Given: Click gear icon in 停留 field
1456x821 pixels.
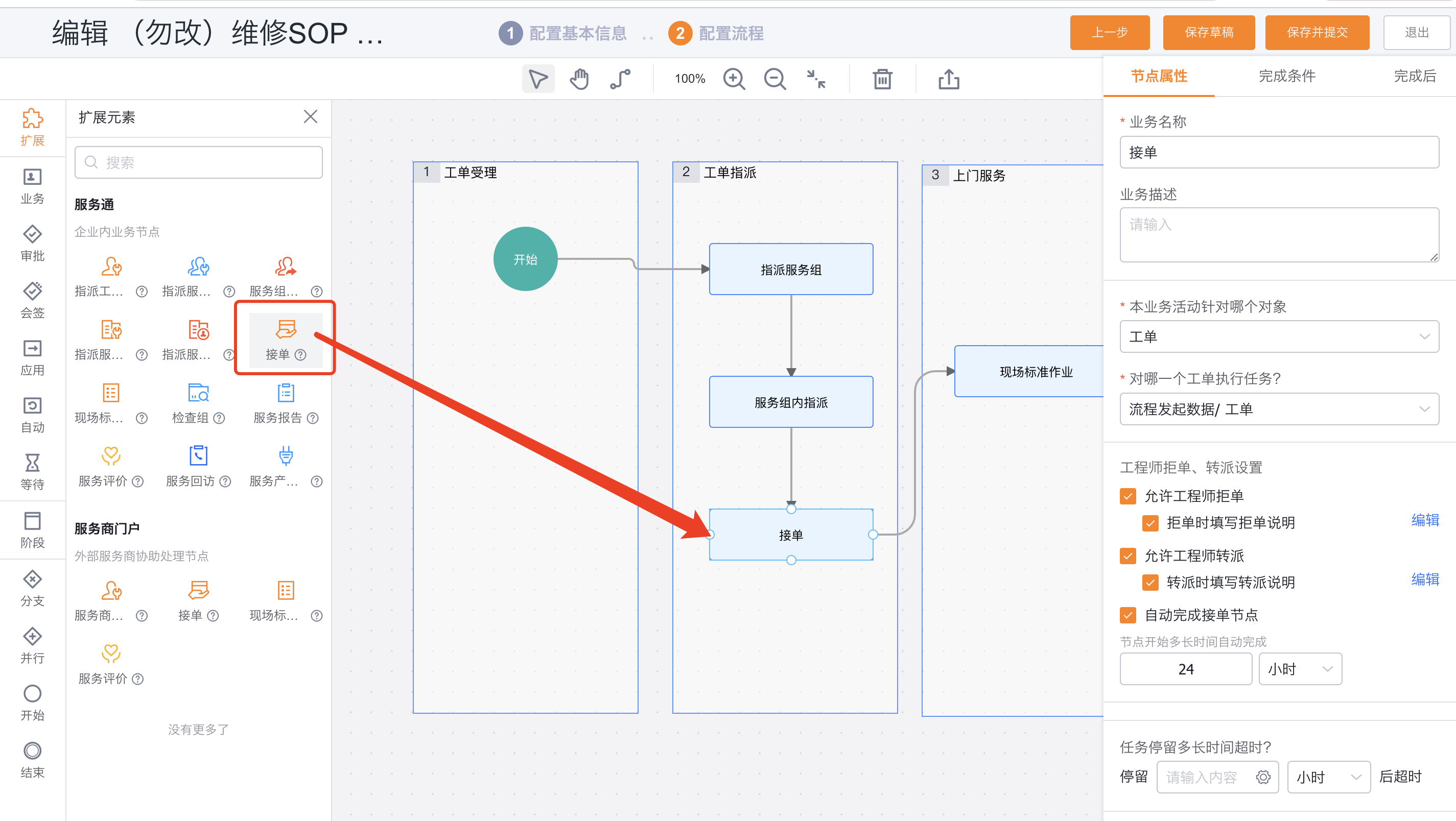Looking at the screenshot, I should [1263, 778].
